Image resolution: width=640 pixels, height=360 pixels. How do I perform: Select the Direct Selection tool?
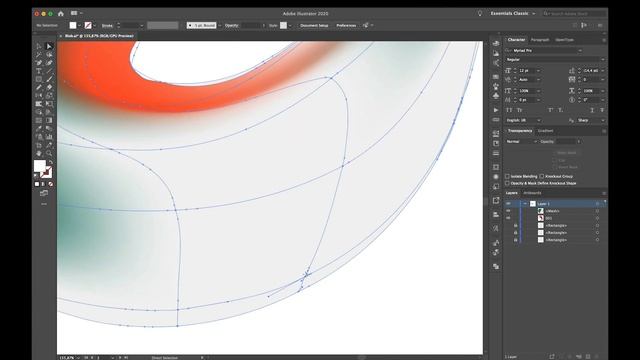49,47
